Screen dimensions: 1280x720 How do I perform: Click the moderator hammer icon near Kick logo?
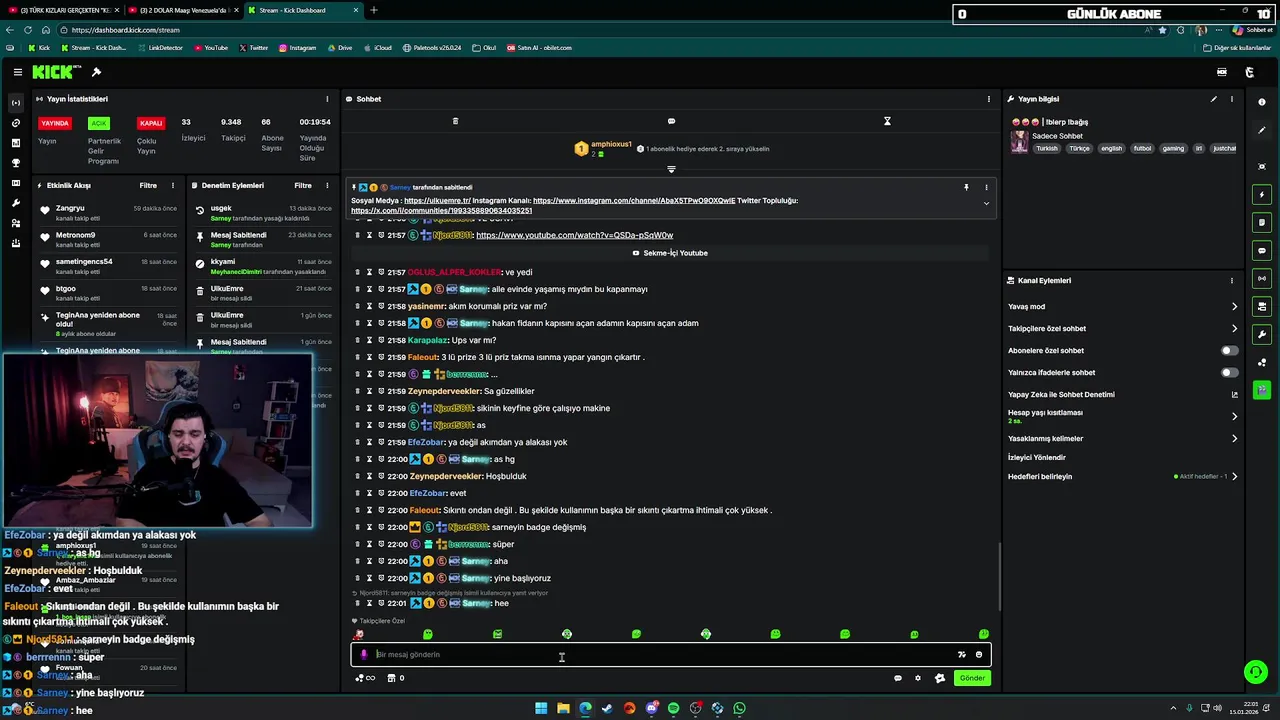pos(96,72)
